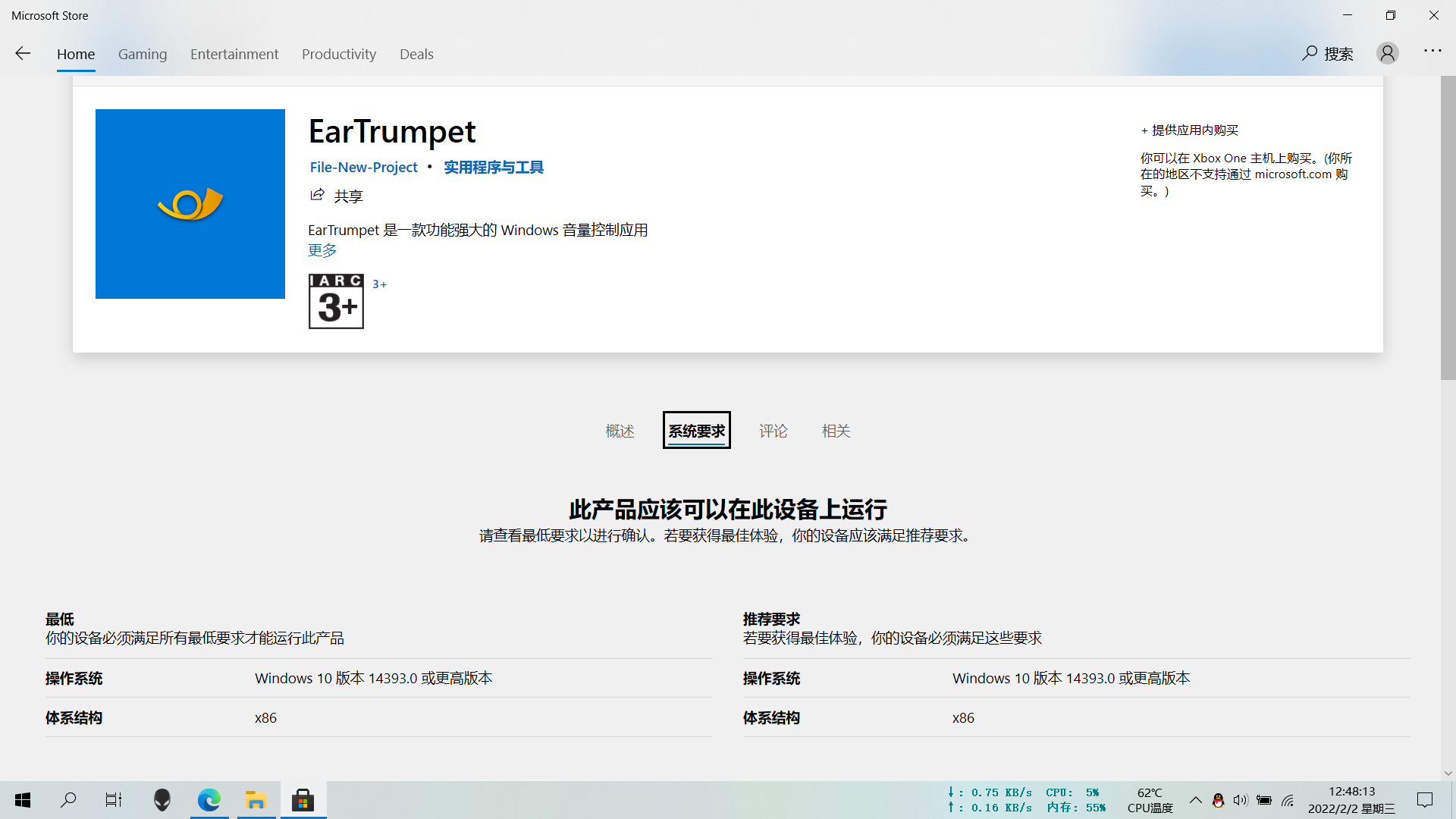Viewport: 1456px width, 819px height.
Task: Select the 概述 overview tab
Action: click(620, 431)
